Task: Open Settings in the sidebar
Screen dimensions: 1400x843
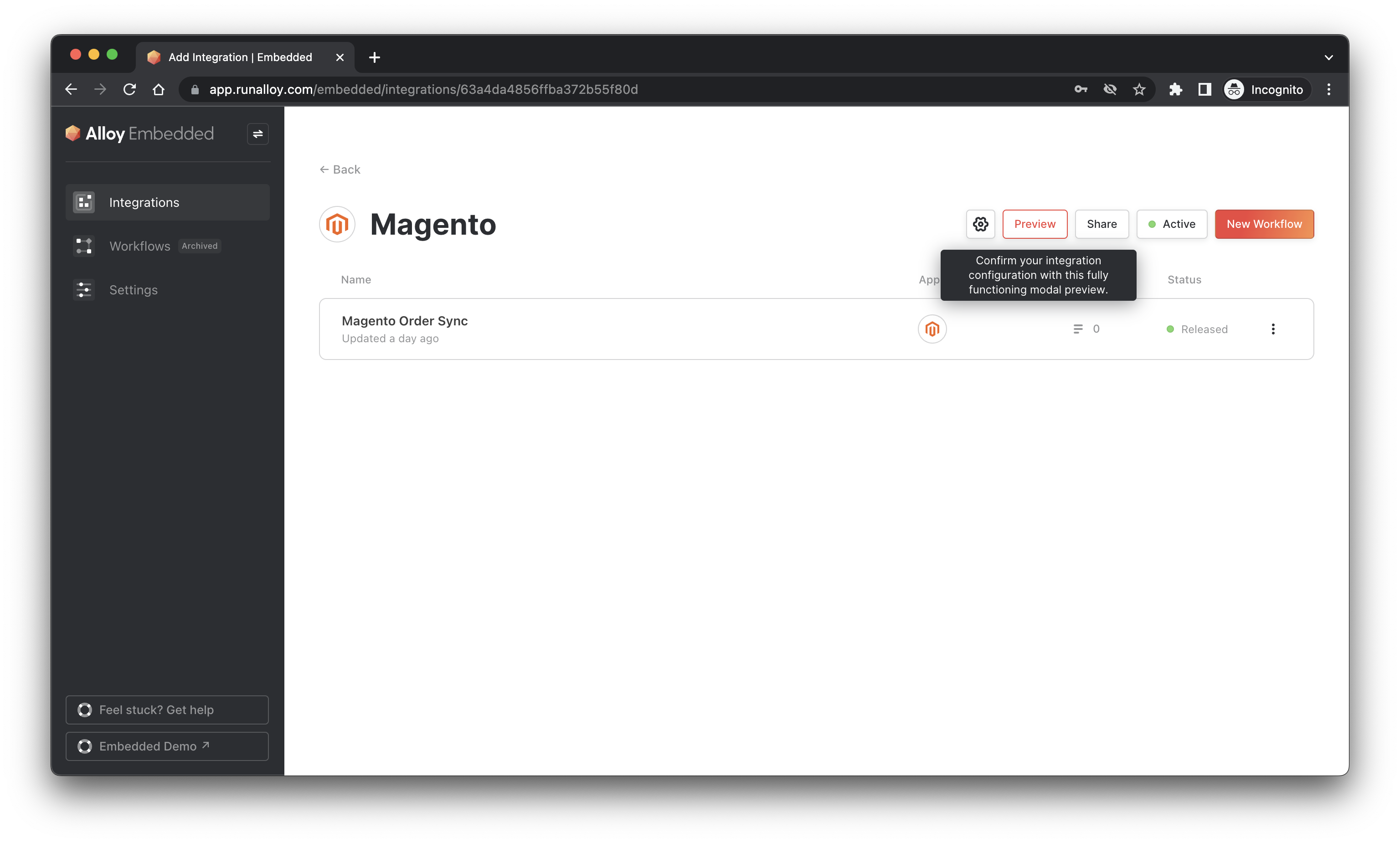Action: (134, 290)
